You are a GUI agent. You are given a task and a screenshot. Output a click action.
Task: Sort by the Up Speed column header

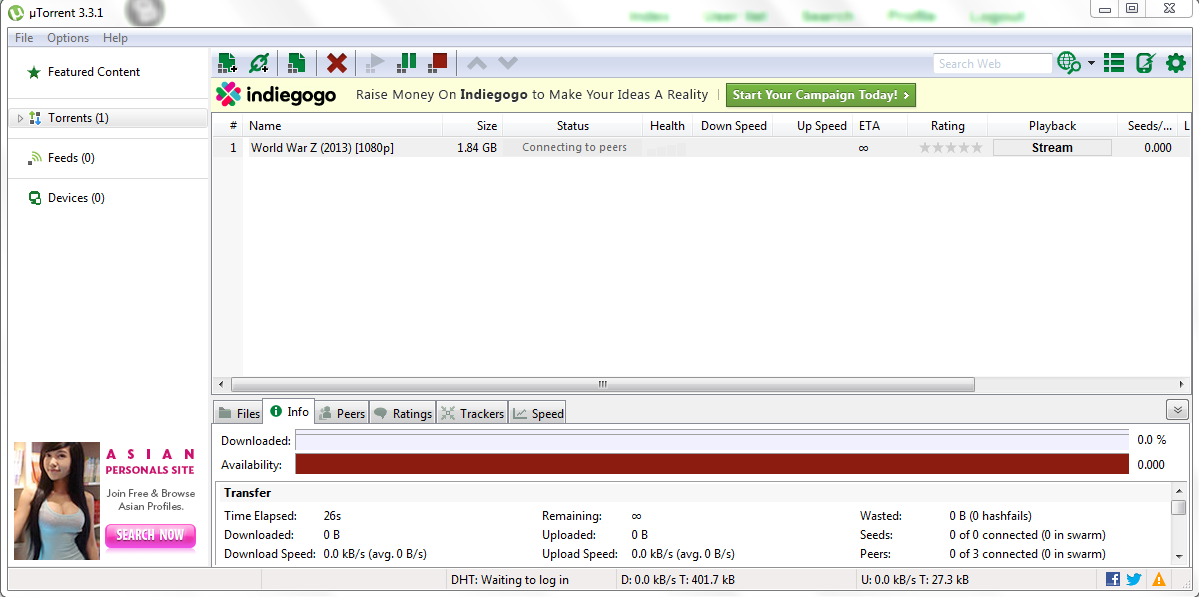pyautogui.click(x=813, y=126)
